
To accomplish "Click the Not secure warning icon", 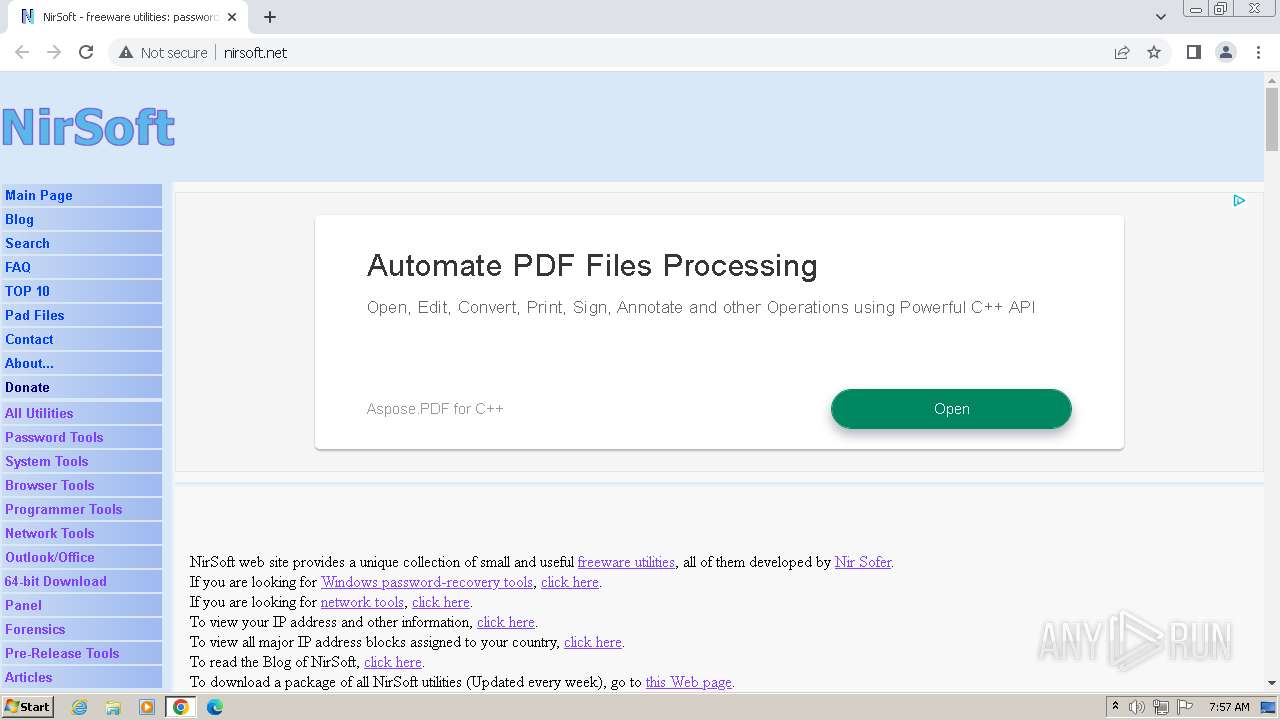I will [126, 52].
